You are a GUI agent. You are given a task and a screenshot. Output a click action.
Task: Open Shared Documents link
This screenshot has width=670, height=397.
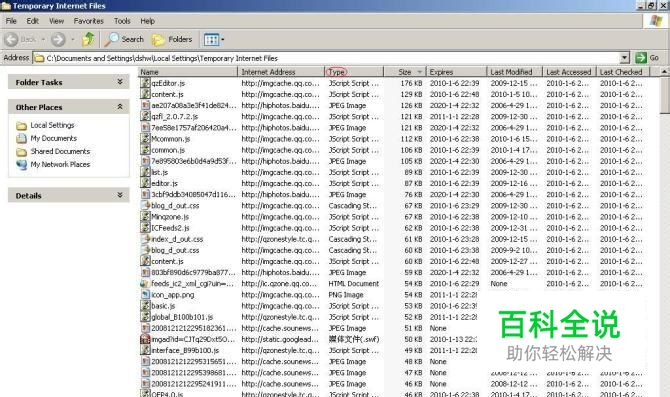point(60,151)
